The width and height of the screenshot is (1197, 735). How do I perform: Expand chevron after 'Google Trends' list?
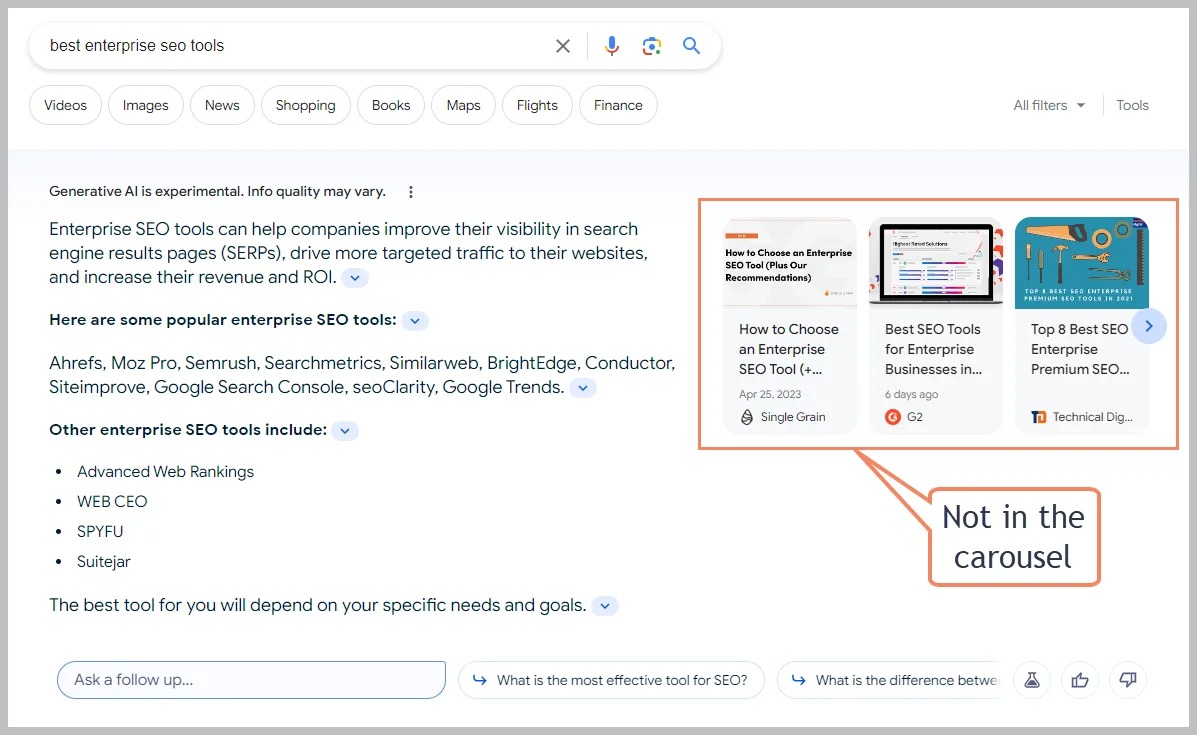click(x=582, y=388)
